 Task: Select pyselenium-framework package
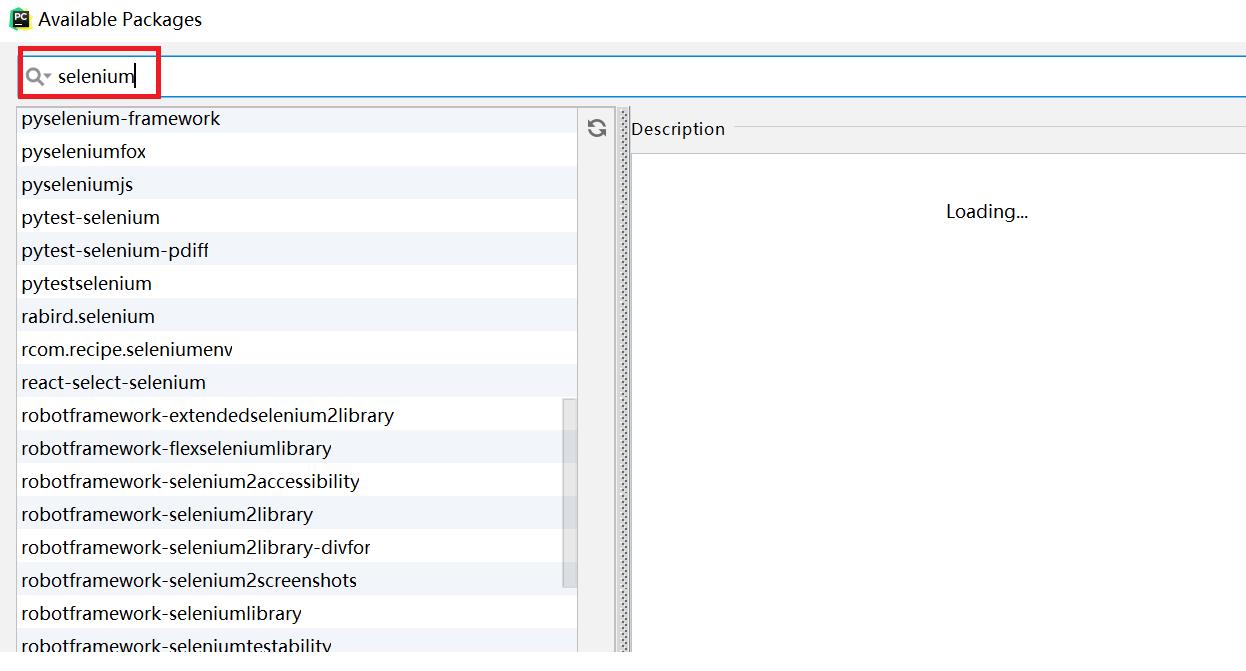coord(121,119)
